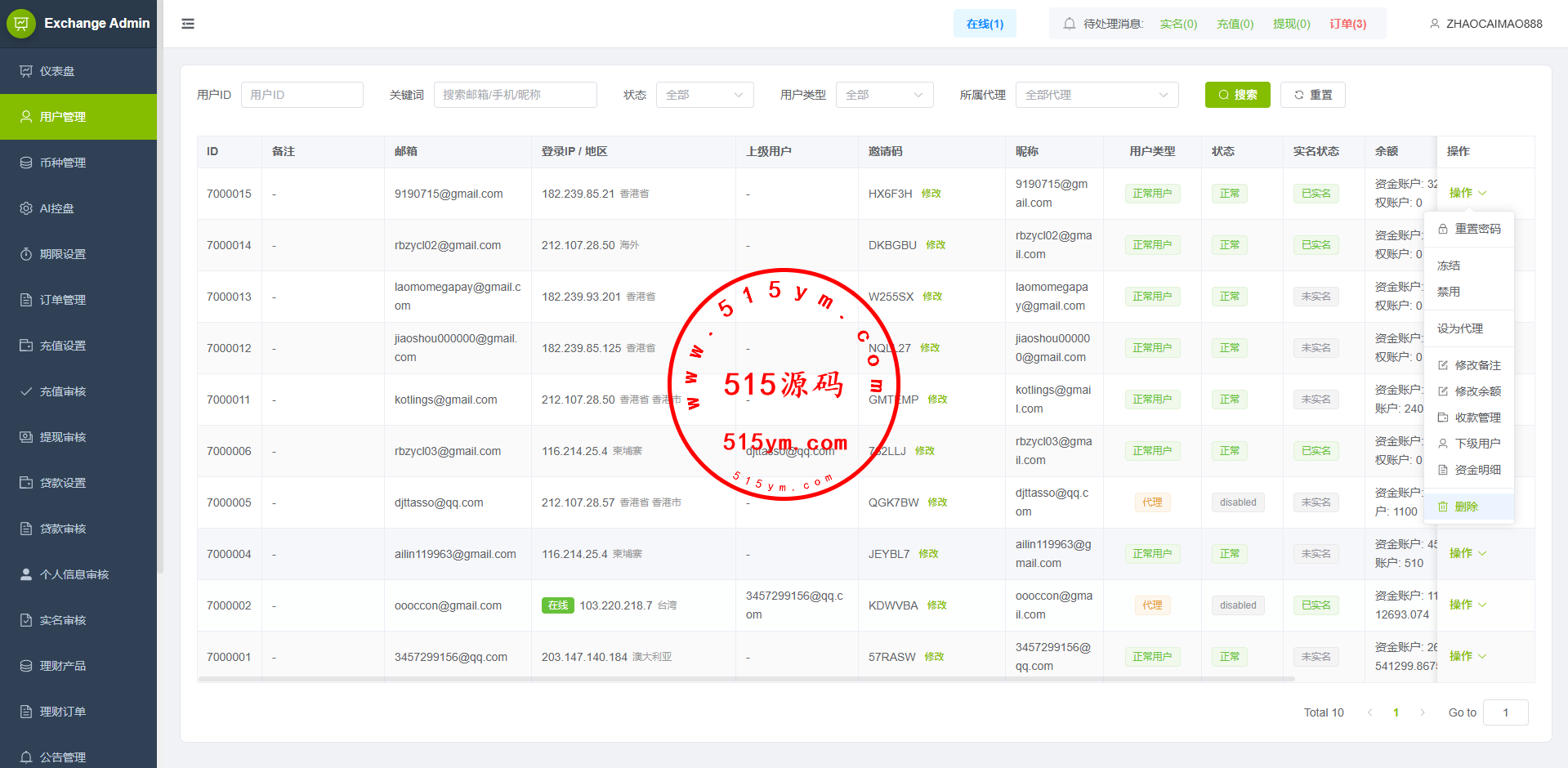This screenshot has width=1568, height=768.
Task: Click the AI控盘 gear icon in sidebar
Action: click(26, 208)
